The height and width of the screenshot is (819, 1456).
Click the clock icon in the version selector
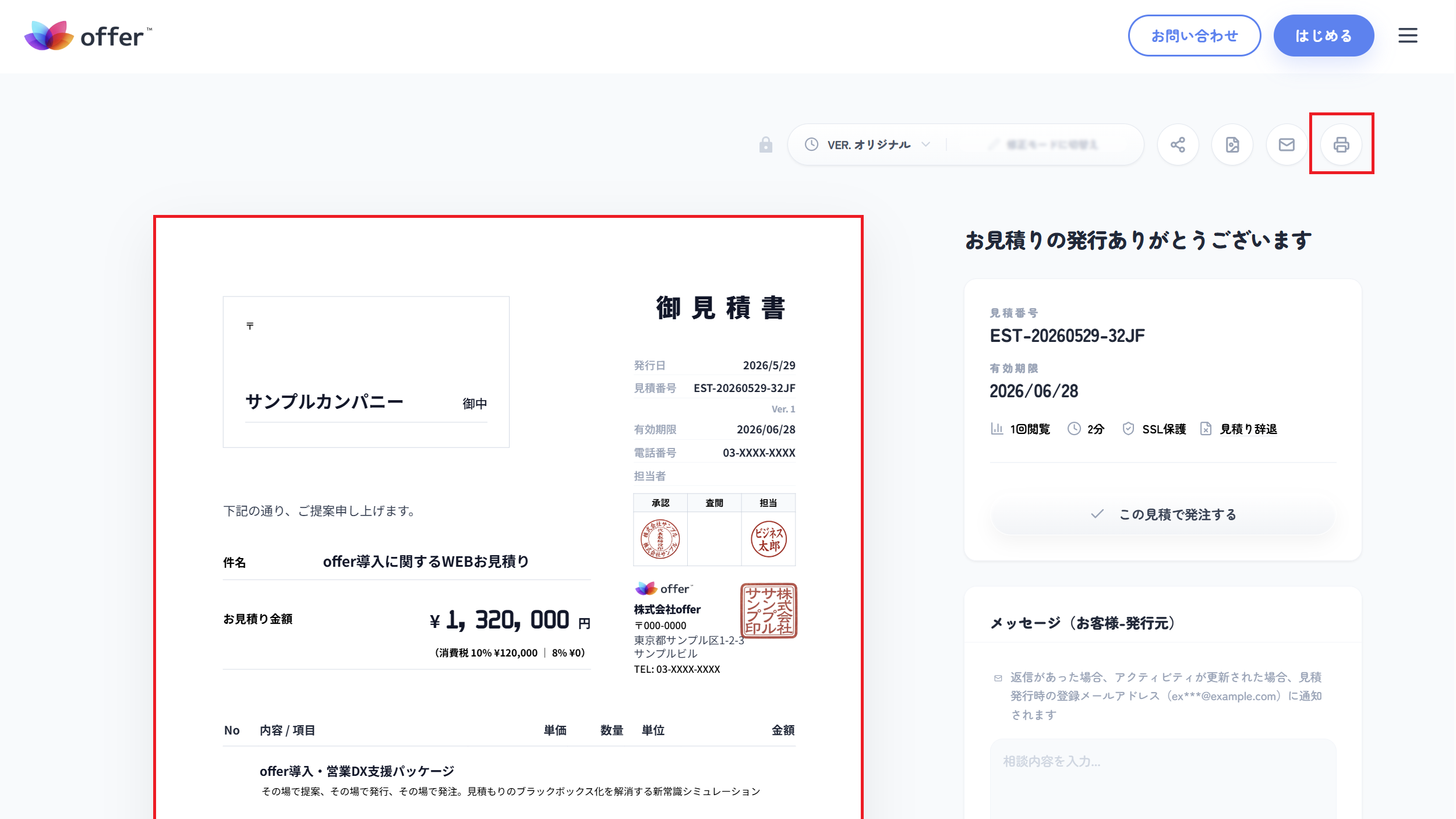coord(811,144)
